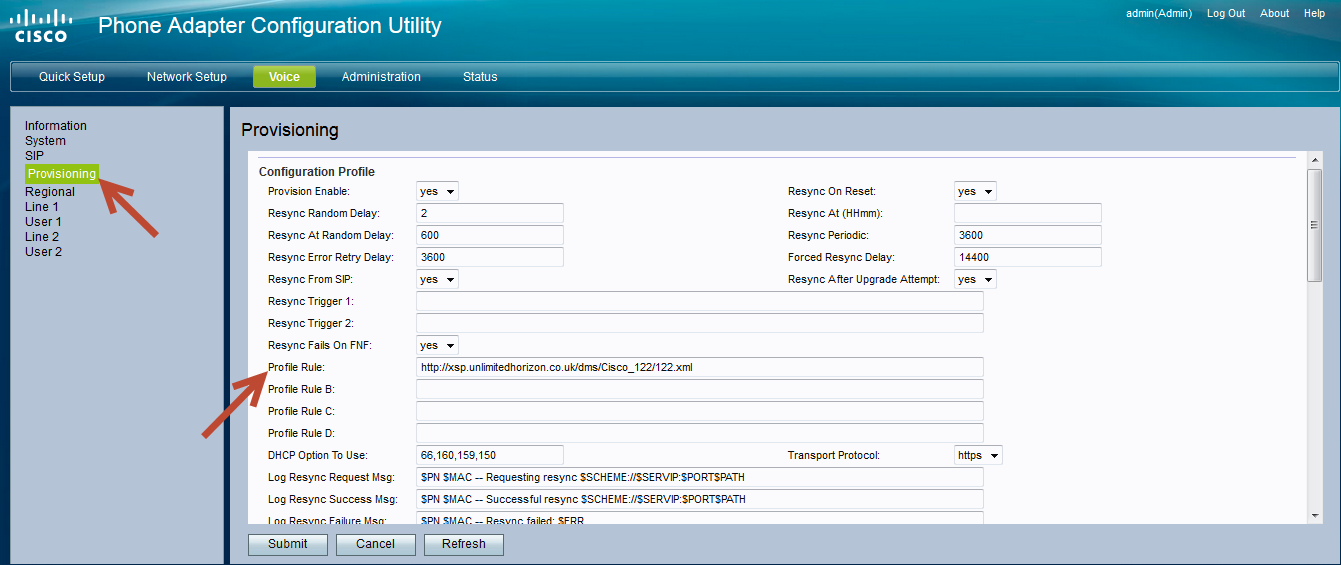Open Regional in the sidebar

(x=50, y=192)
